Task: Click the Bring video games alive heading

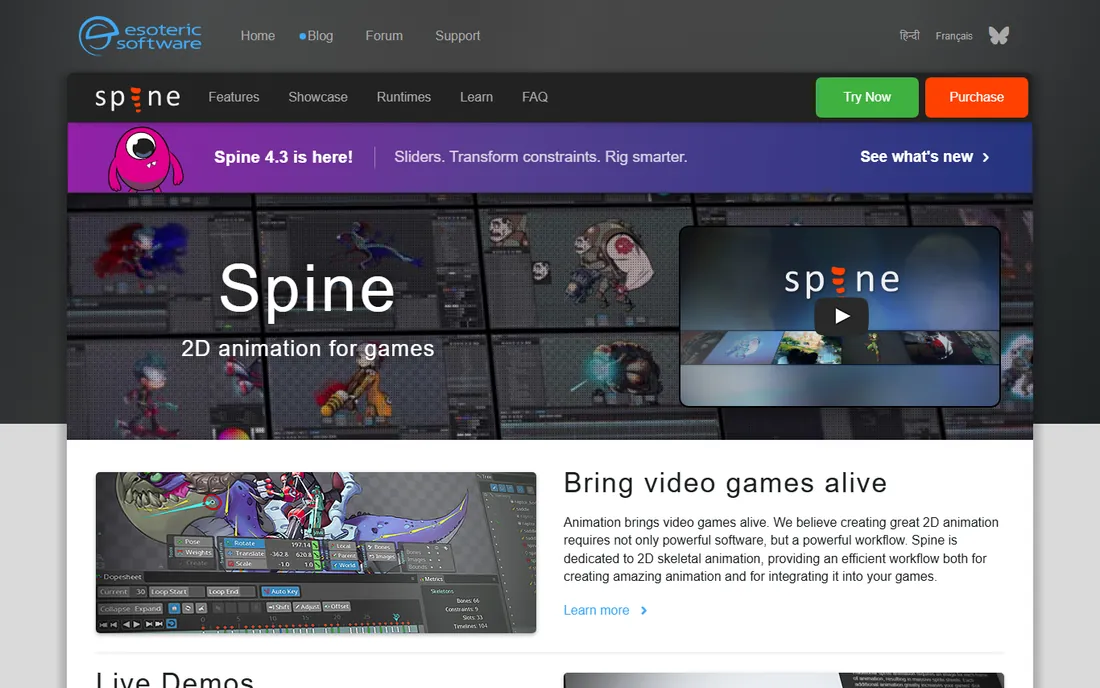Action: 725,483
